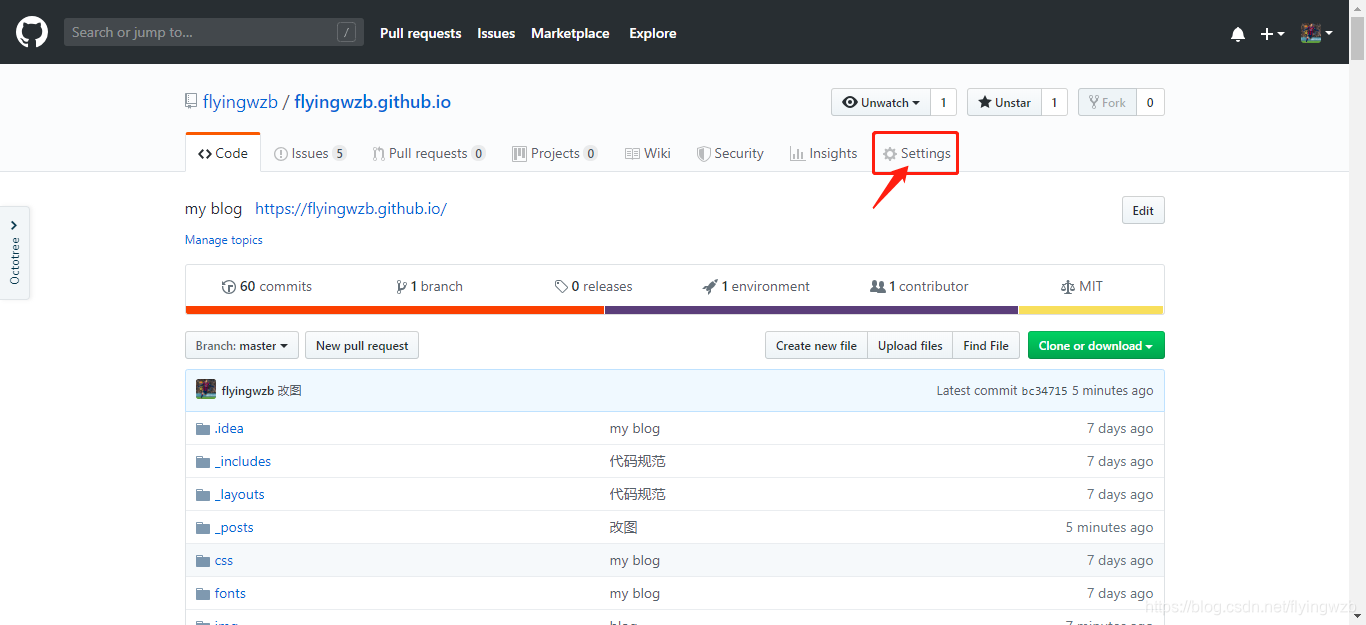The width and height of the screenshot is (1366, 625).
Task: Focus the Search or jump to field
Action: [x=214, y=32]
